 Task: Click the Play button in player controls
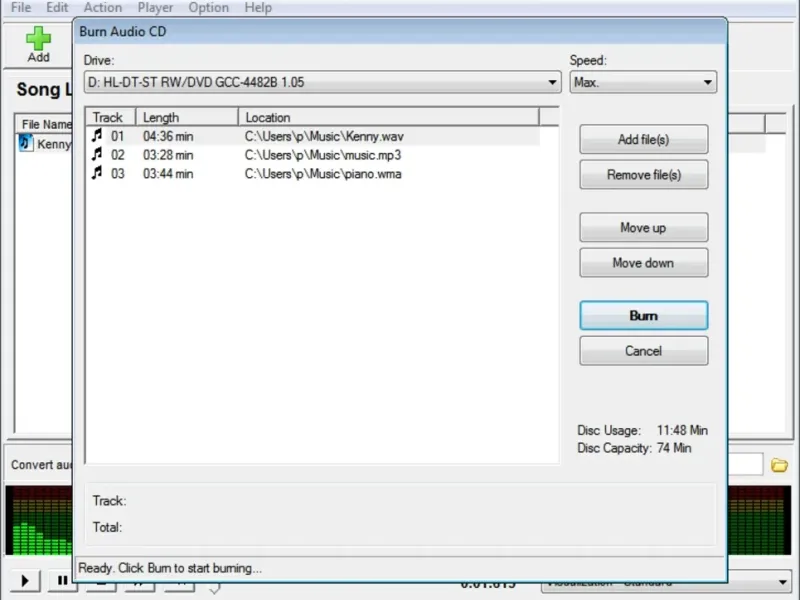click(24, 581)
